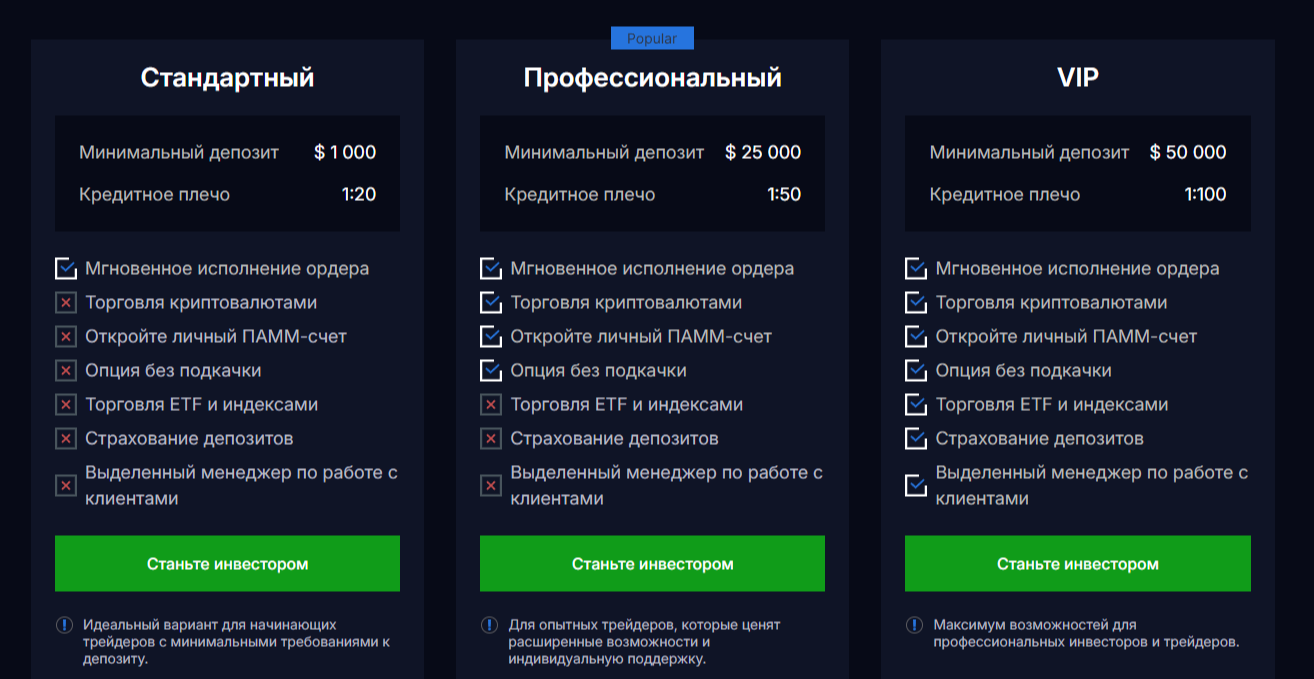This screenshot has width=1314, height=679.
Task: Click the $ 50 000 minimum deposit value
Action: tap(1187, 153)
